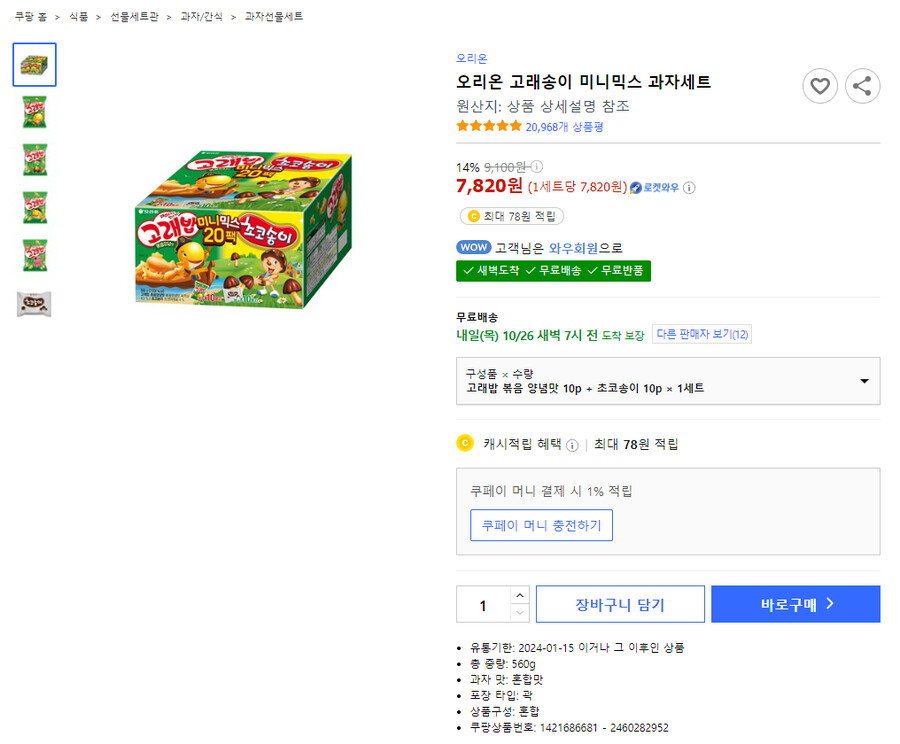
Task: Click the five-star rating display
Action: tap(488, 125)
